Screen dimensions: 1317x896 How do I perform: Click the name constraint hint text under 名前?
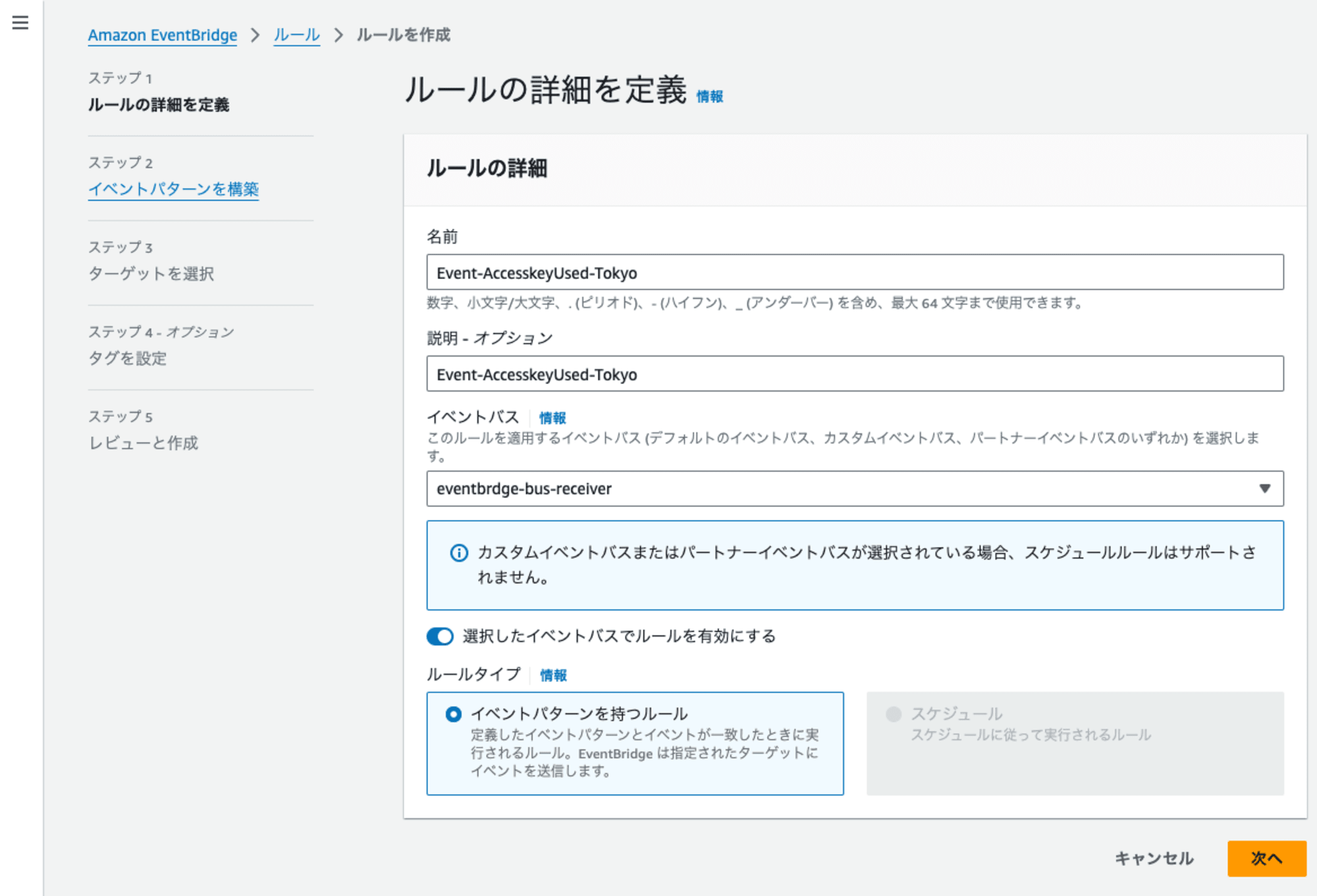click(755, 303)
